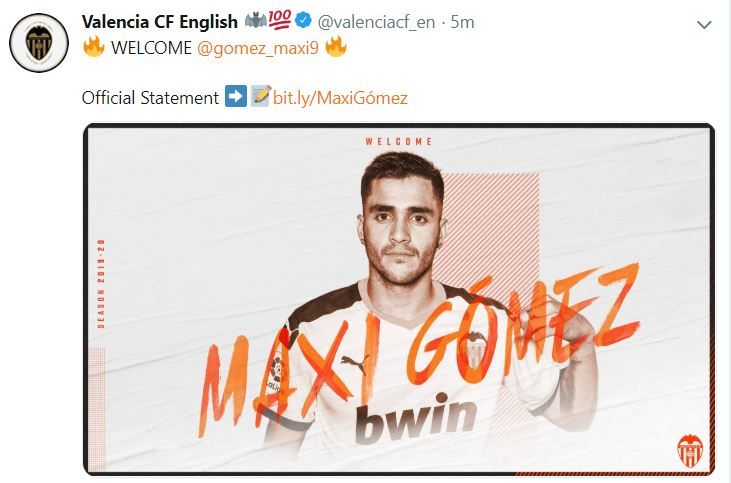This screenshot has height=483, width=731.
Task: Open the @gomez_maxi9 mention
Action: (258, 48)
